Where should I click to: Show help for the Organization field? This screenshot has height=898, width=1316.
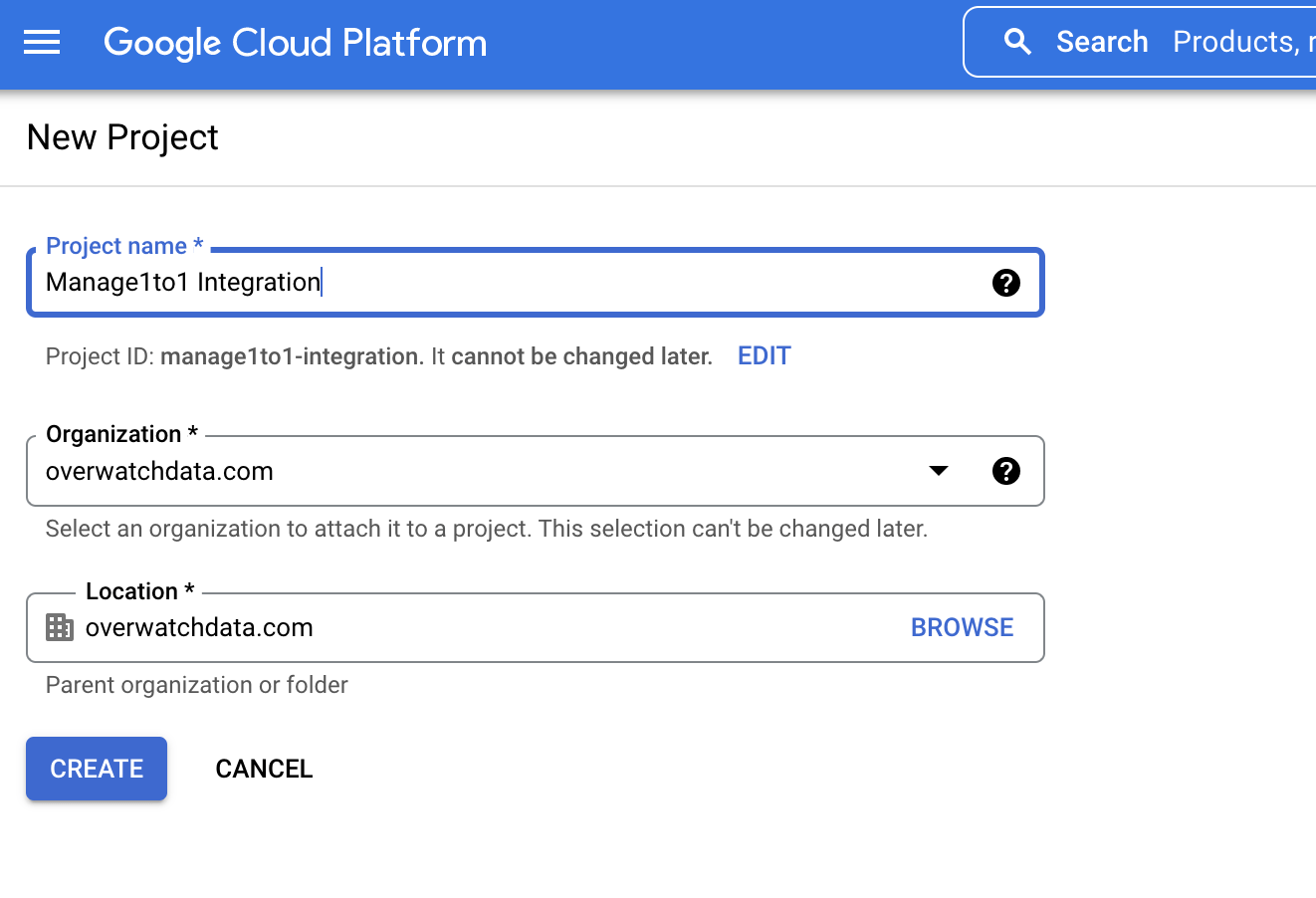click(1005, 471)
